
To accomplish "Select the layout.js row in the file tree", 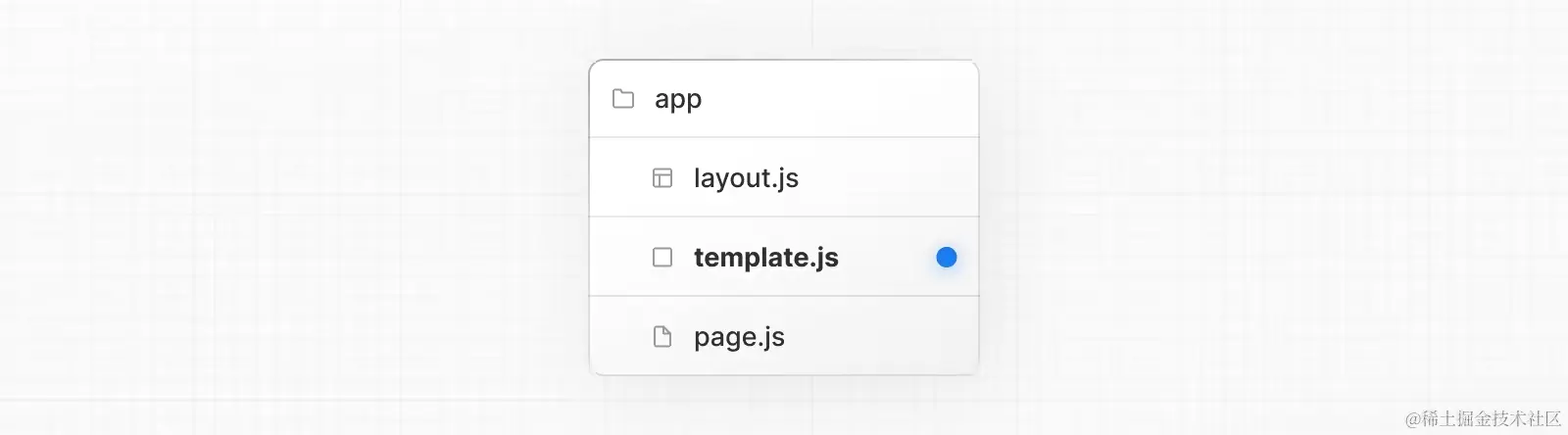I will (x=784, y=177).
